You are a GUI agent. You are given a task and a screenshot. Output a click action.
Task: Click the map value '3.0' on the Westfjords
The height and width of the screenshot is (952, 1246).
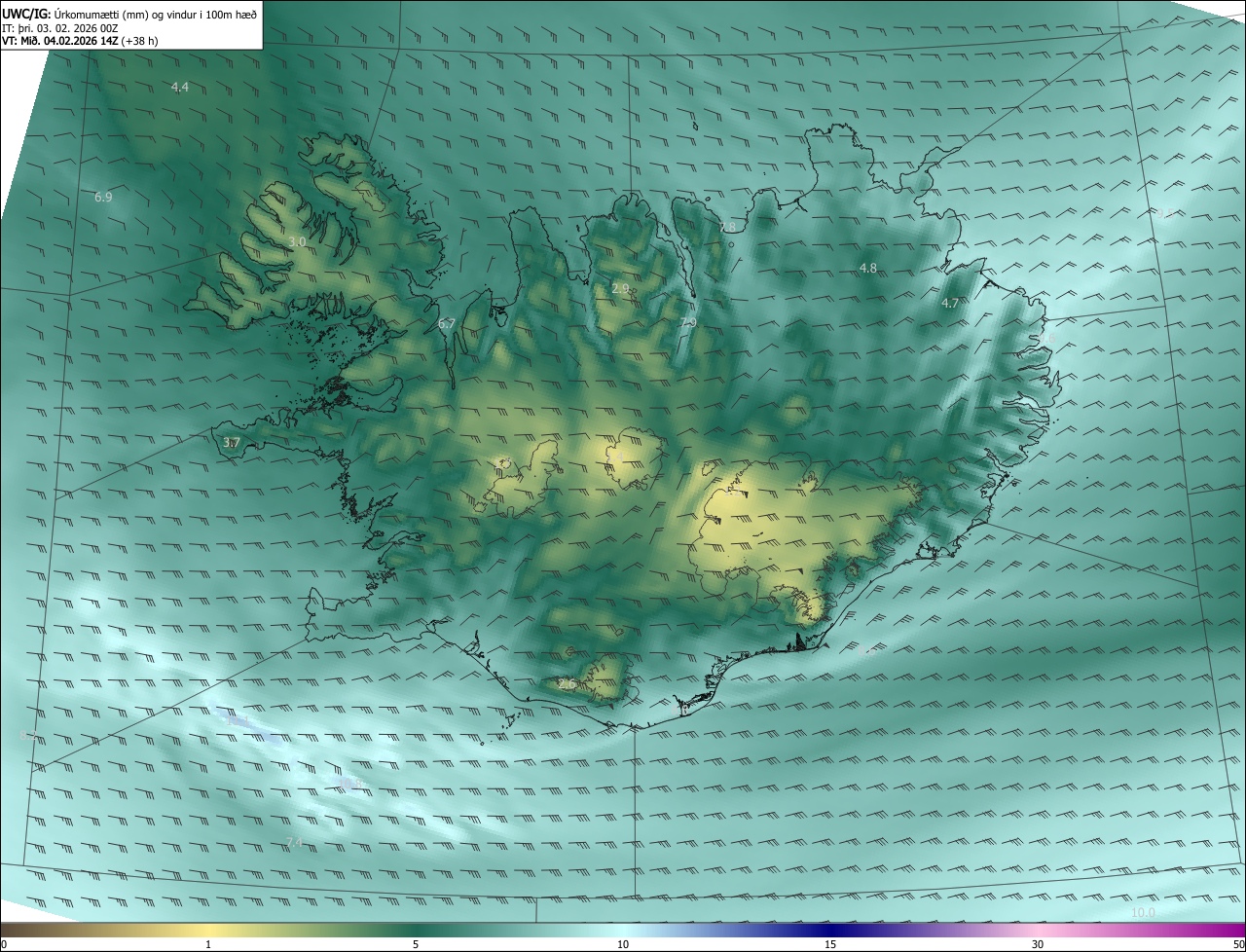point(298,241)
